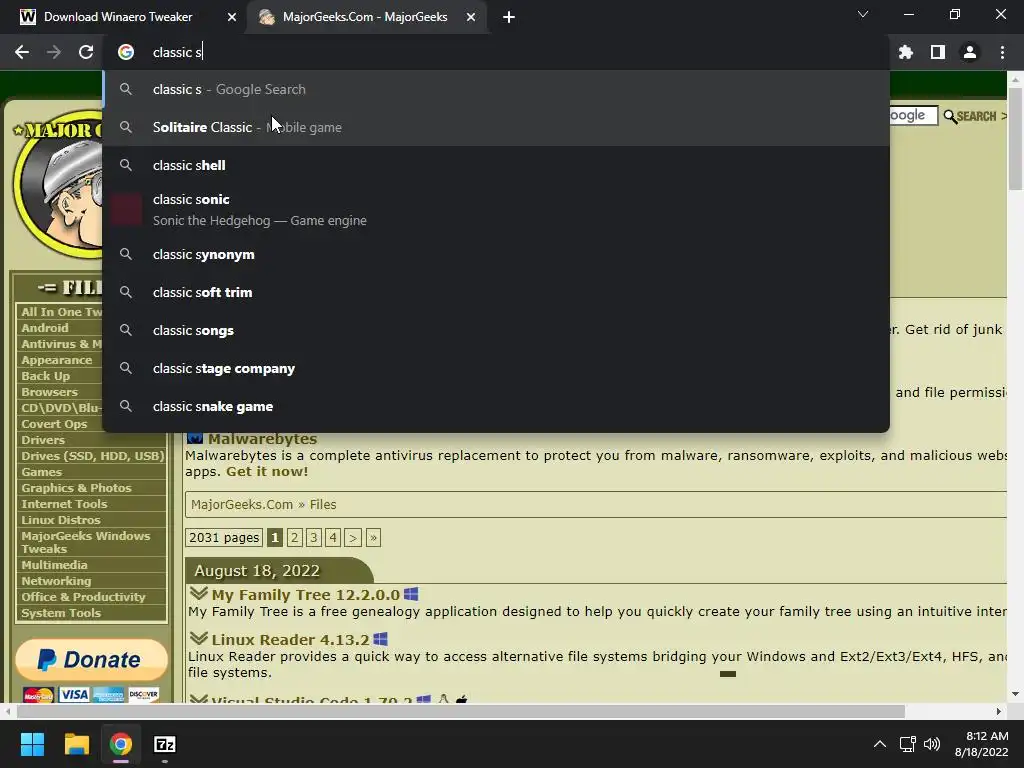Choose 'classic shell' suggestion
Image resolution: width=1024 pixels, height=768 pixels.
496,165
